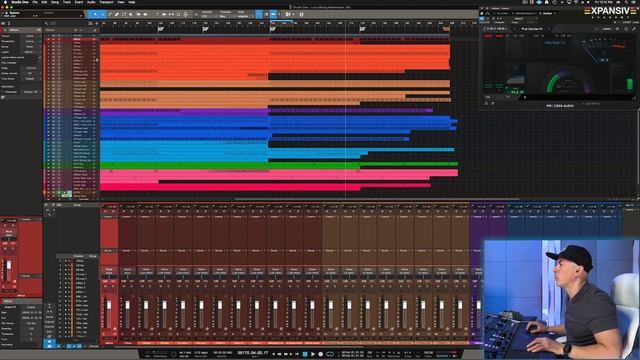Open the Transport menu
This screenshot has width=640, height=360.
[106, 2]
